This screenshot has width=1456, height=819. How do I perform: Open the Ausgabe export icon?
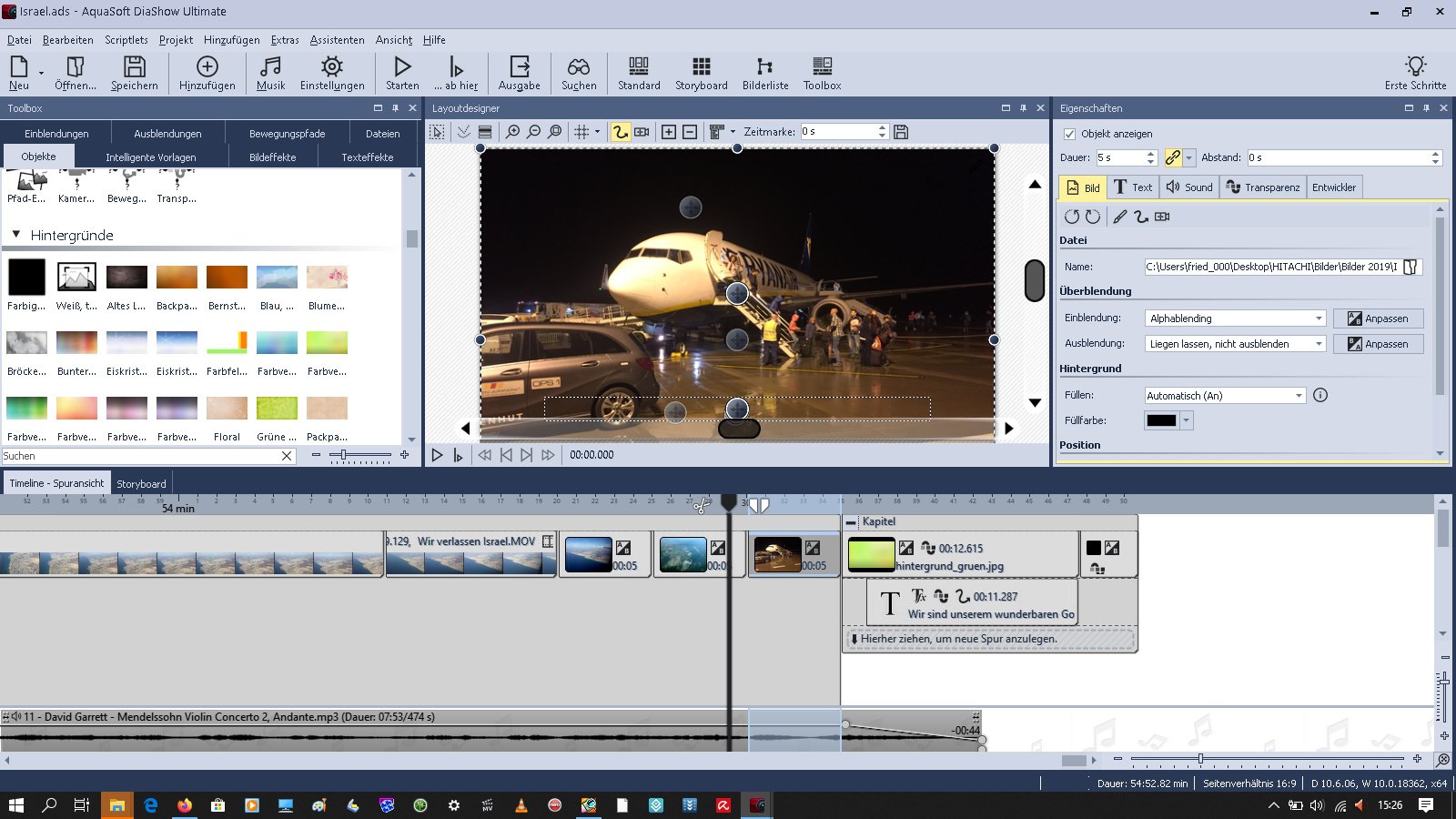pyautogui.click(x=519, y=66)
